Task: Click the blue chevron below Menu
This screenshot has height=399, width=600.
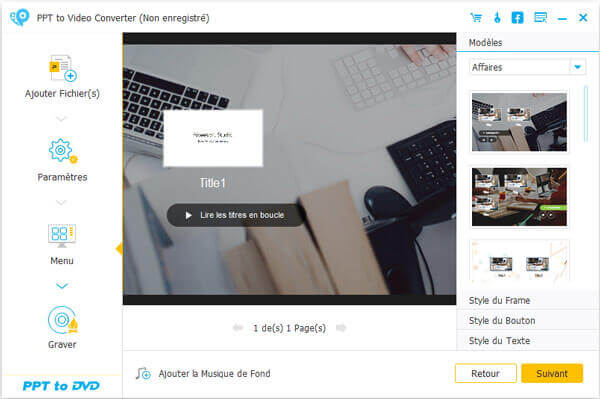Action: [x=62, y=286]
